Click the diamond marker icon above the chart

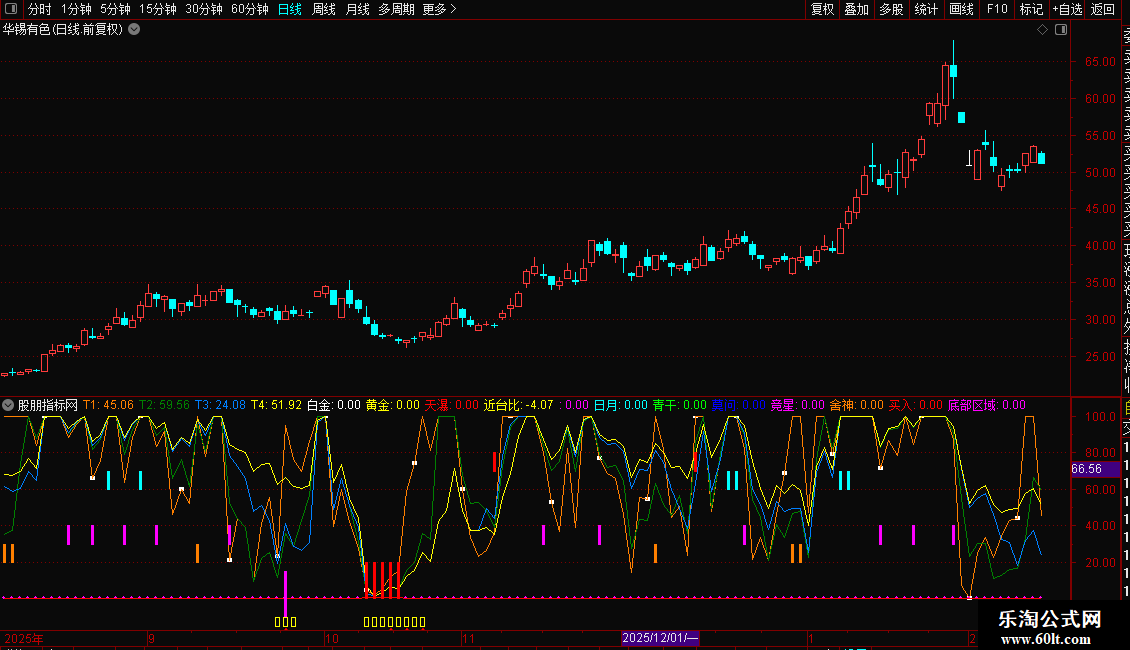tap(1042, 30)
